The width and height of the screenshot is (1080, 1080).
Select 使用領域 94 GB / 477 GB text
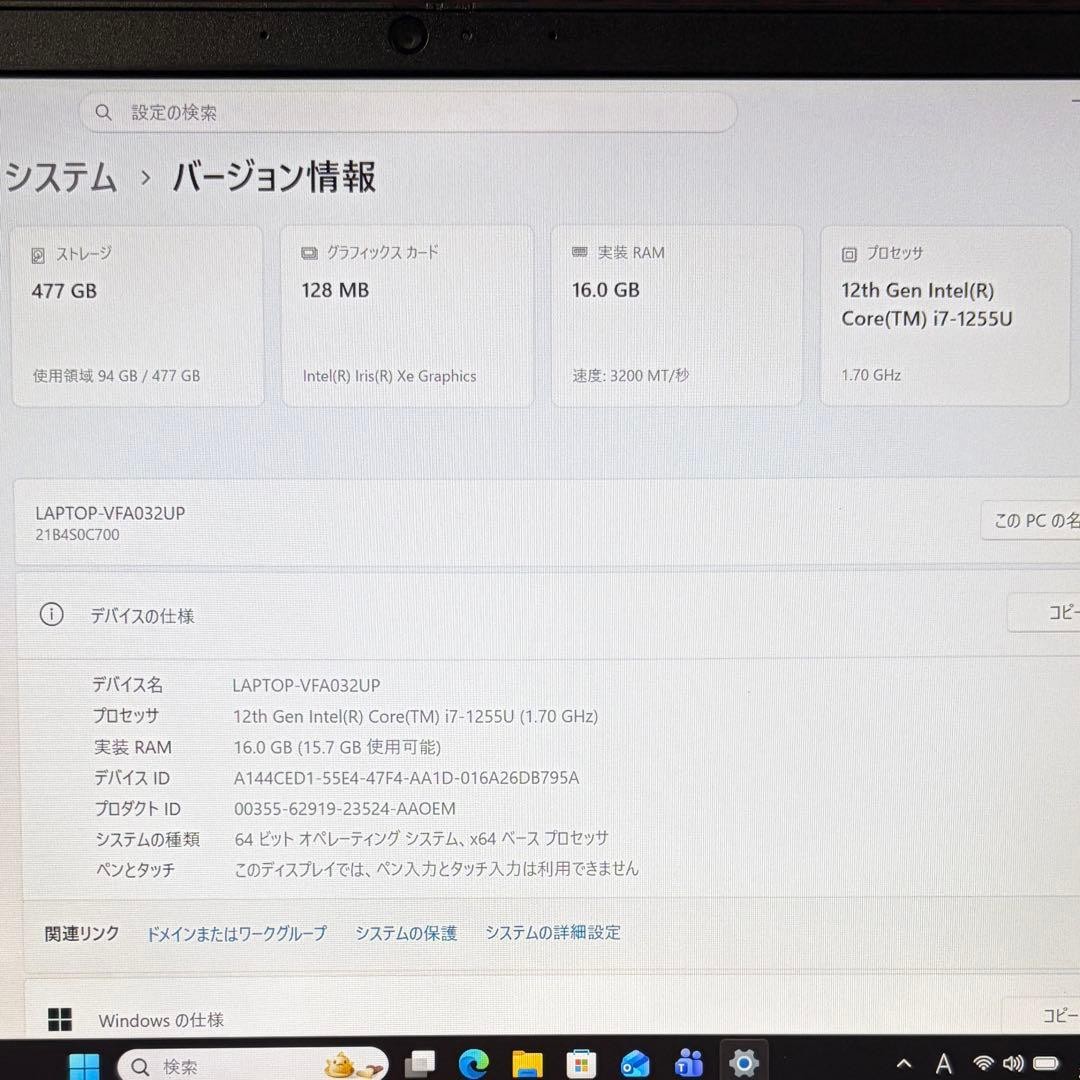[116, 375]
